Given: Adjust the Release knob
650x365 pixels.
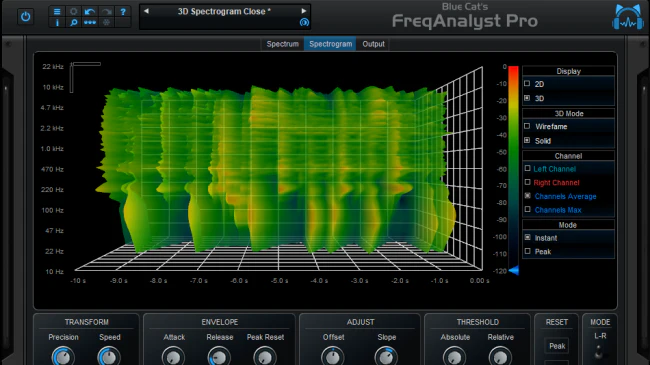Looking at the screenshot, I should pyautogui.click(x=219, y=357).
